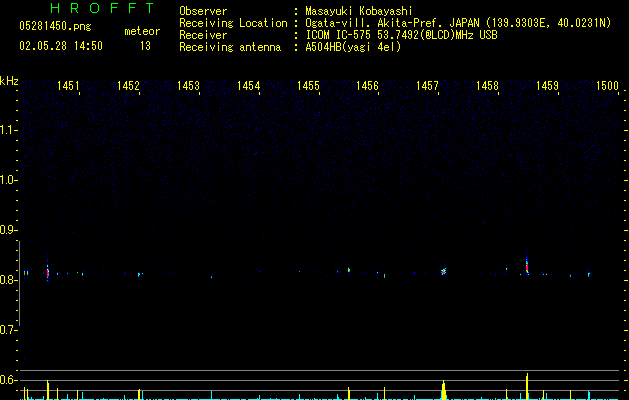
Task: Click the 0.8 kHz frequency axis label
Action: (x=8, y=280)
